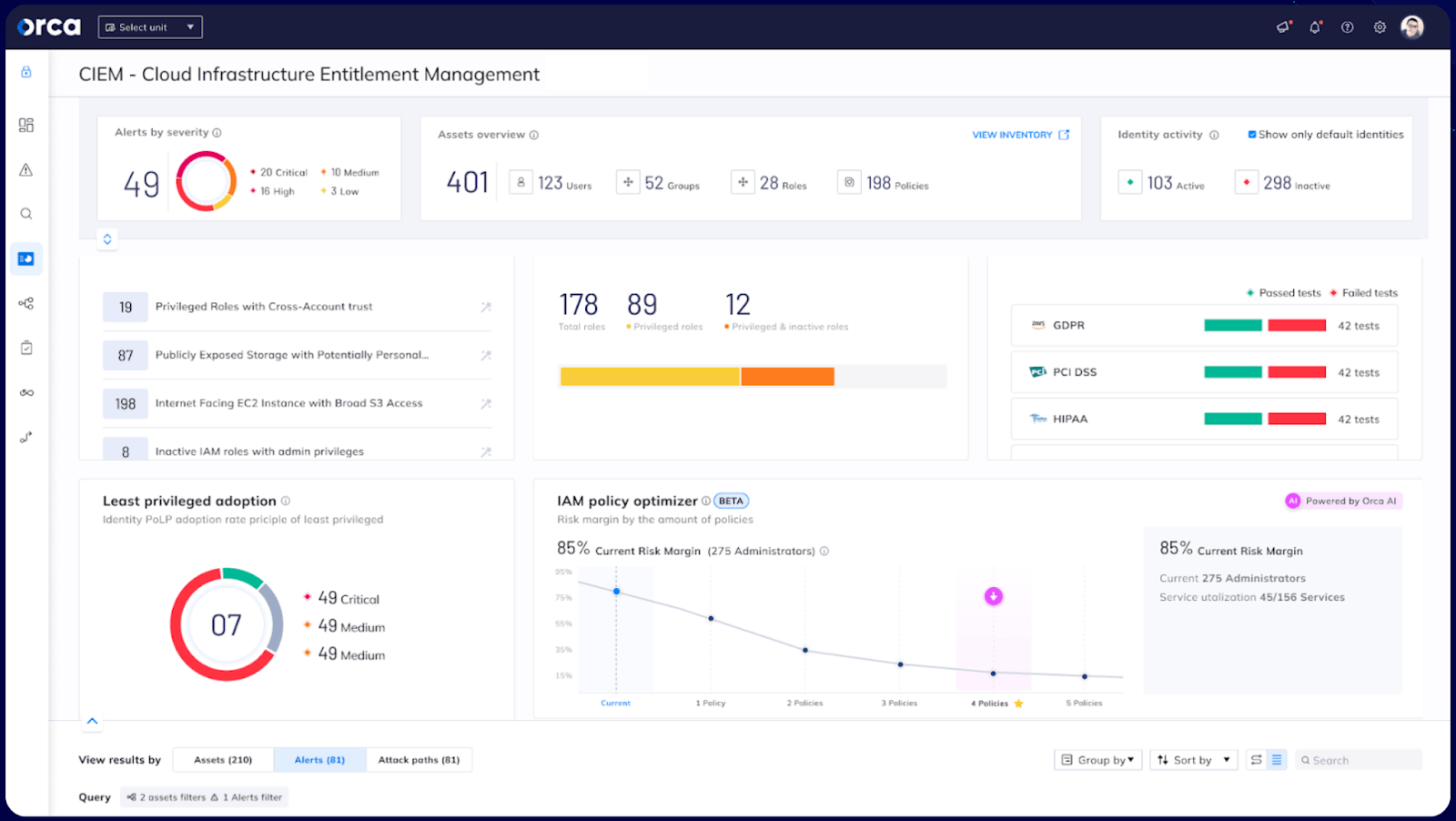The image size is (1456, 821).
Task: Open the Select unit dropdown
Action: click(150, 27)
